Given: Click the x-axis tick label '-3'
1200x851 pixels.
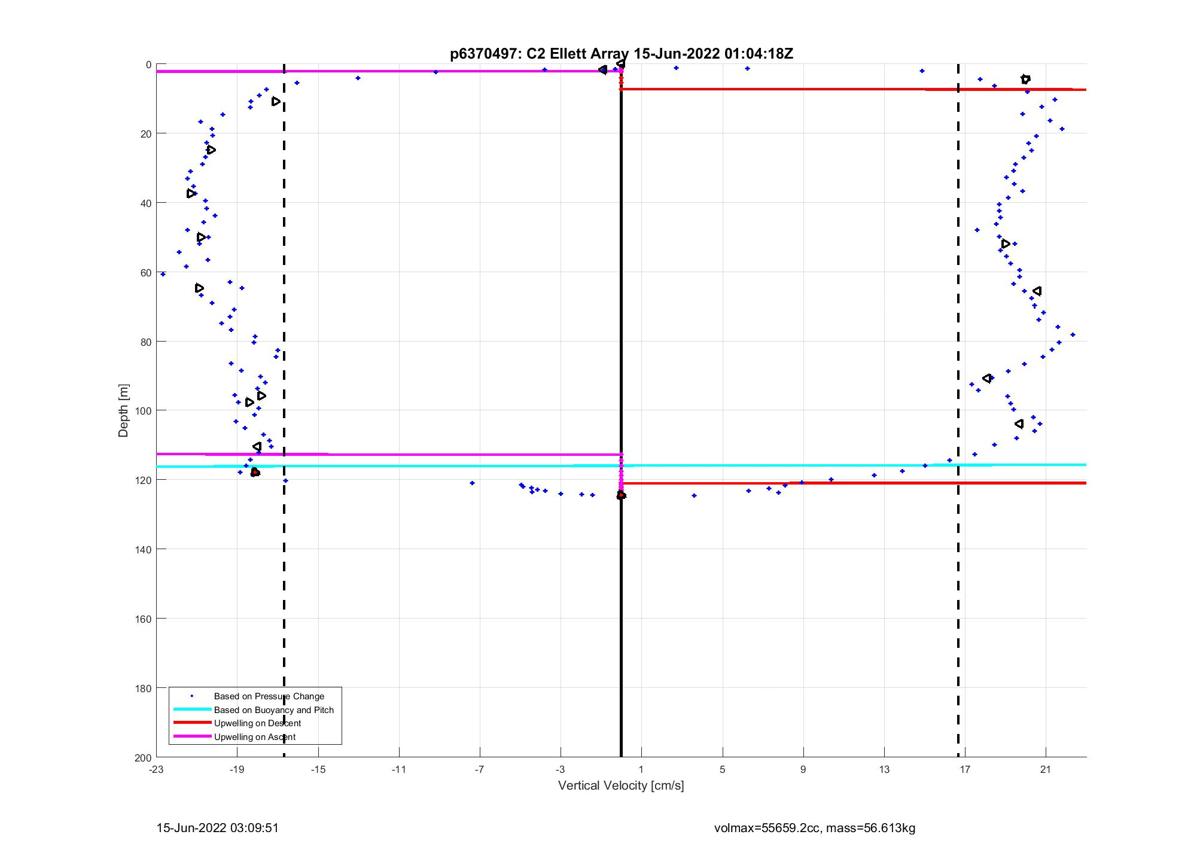Looking at the screenshot, I should click(560, 770).
